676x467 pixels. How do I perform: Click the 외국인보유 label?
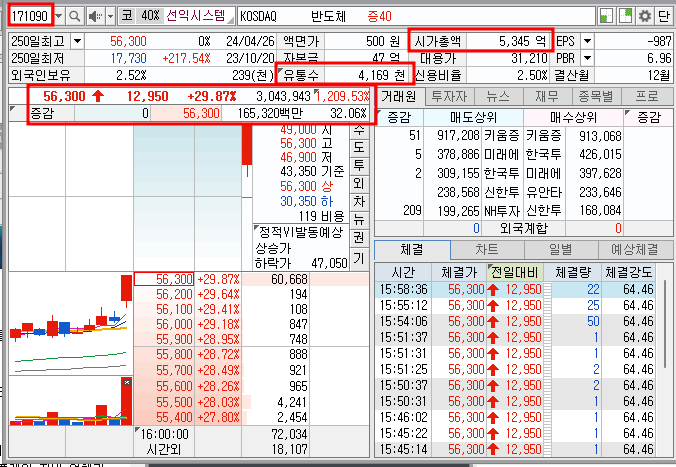point(40,75)
